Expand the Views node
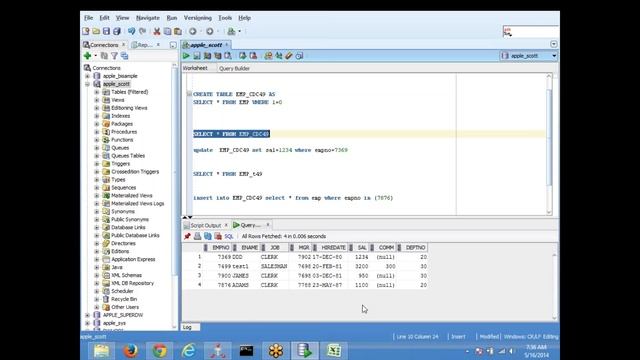The image size is (640, 360). 97,100
